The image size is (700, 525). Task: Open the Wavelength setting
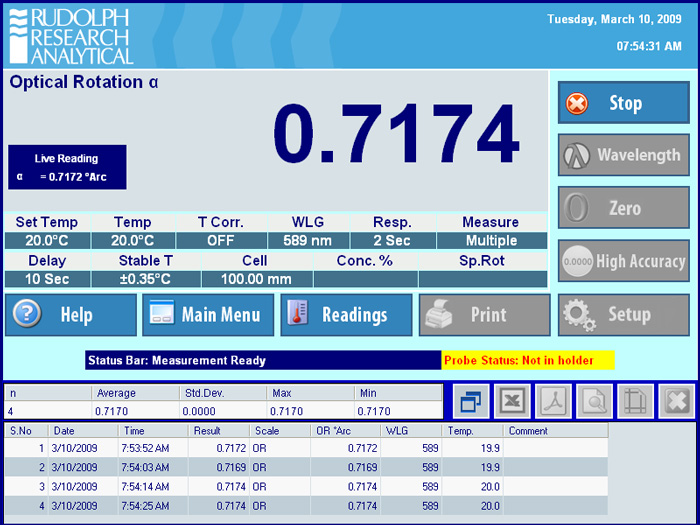[x=624, y=155]
